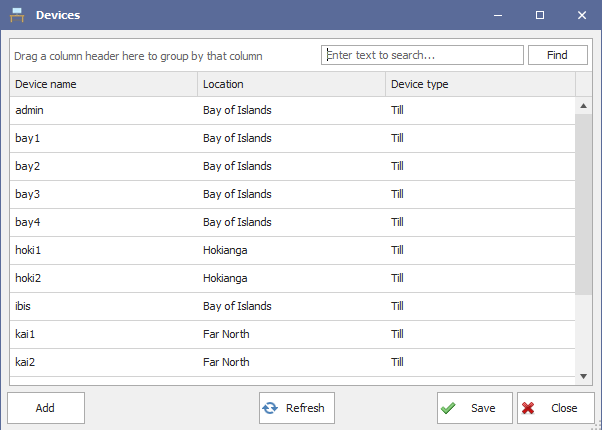The height and width of the screenshot is (430, 602).
Task: Click the scrollbar up arrow
Action: pyautogui.click(x=584, y=106)
